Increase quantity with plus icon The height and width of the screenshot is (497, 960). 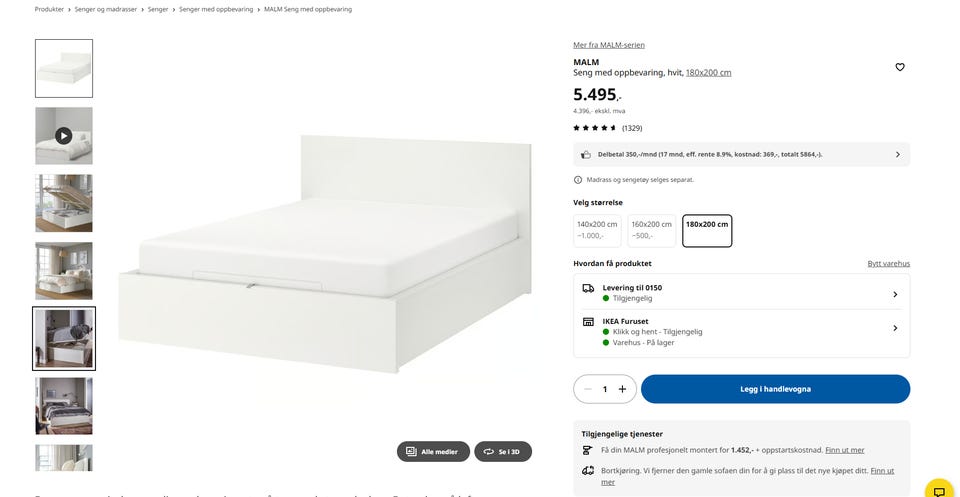[622, 389]
